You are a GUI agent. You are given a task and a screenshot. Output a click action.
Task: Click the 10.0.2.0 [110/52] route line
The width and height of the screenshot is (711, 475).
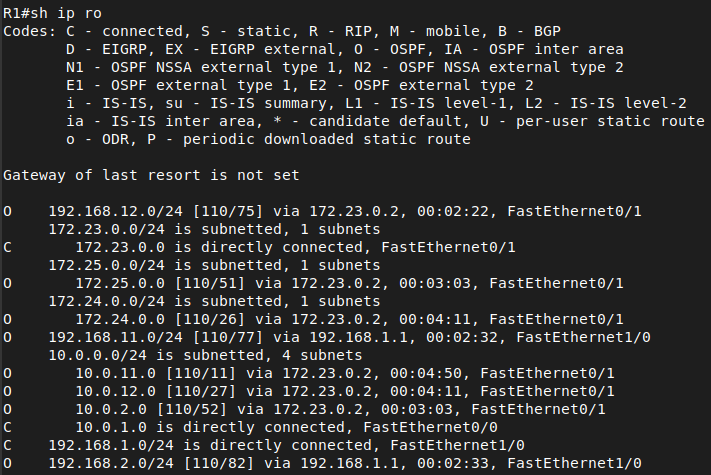click(x=304, y=409)
